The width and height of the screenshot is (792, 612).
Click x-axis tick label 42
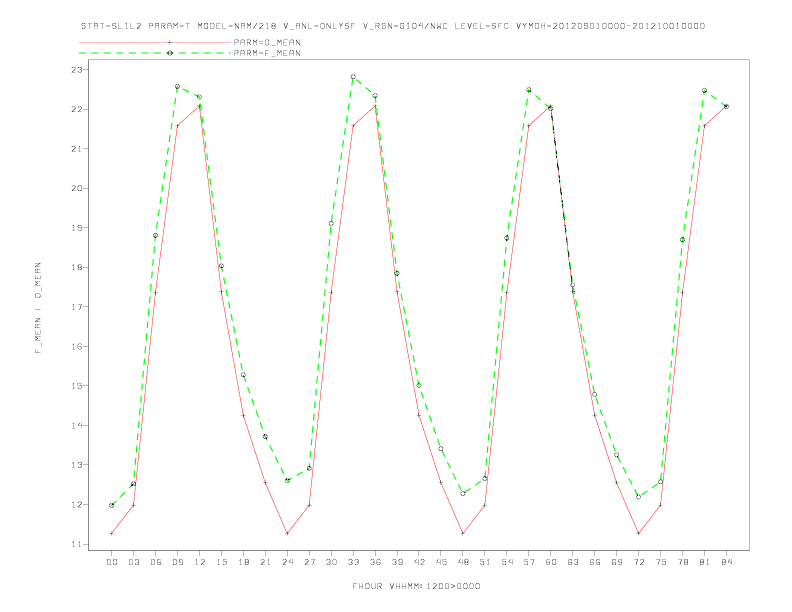click(x=419, y=562)
